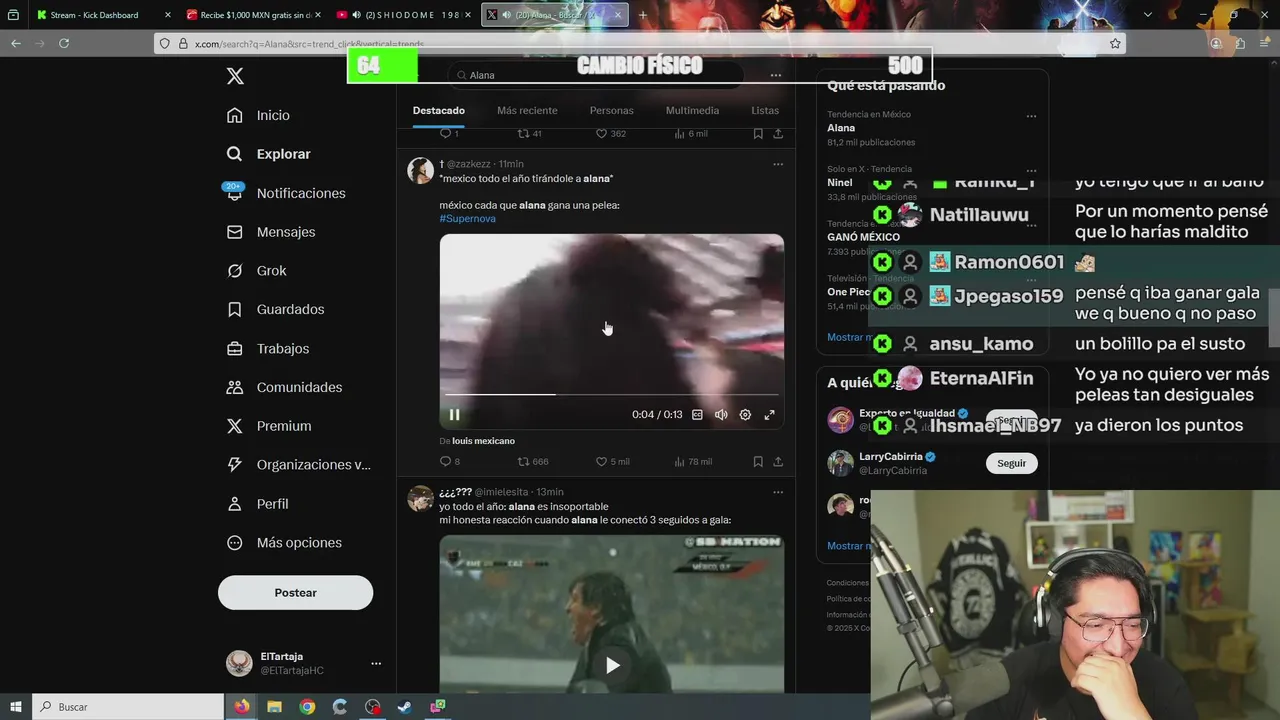Bookmark this page with the star

1115,44
